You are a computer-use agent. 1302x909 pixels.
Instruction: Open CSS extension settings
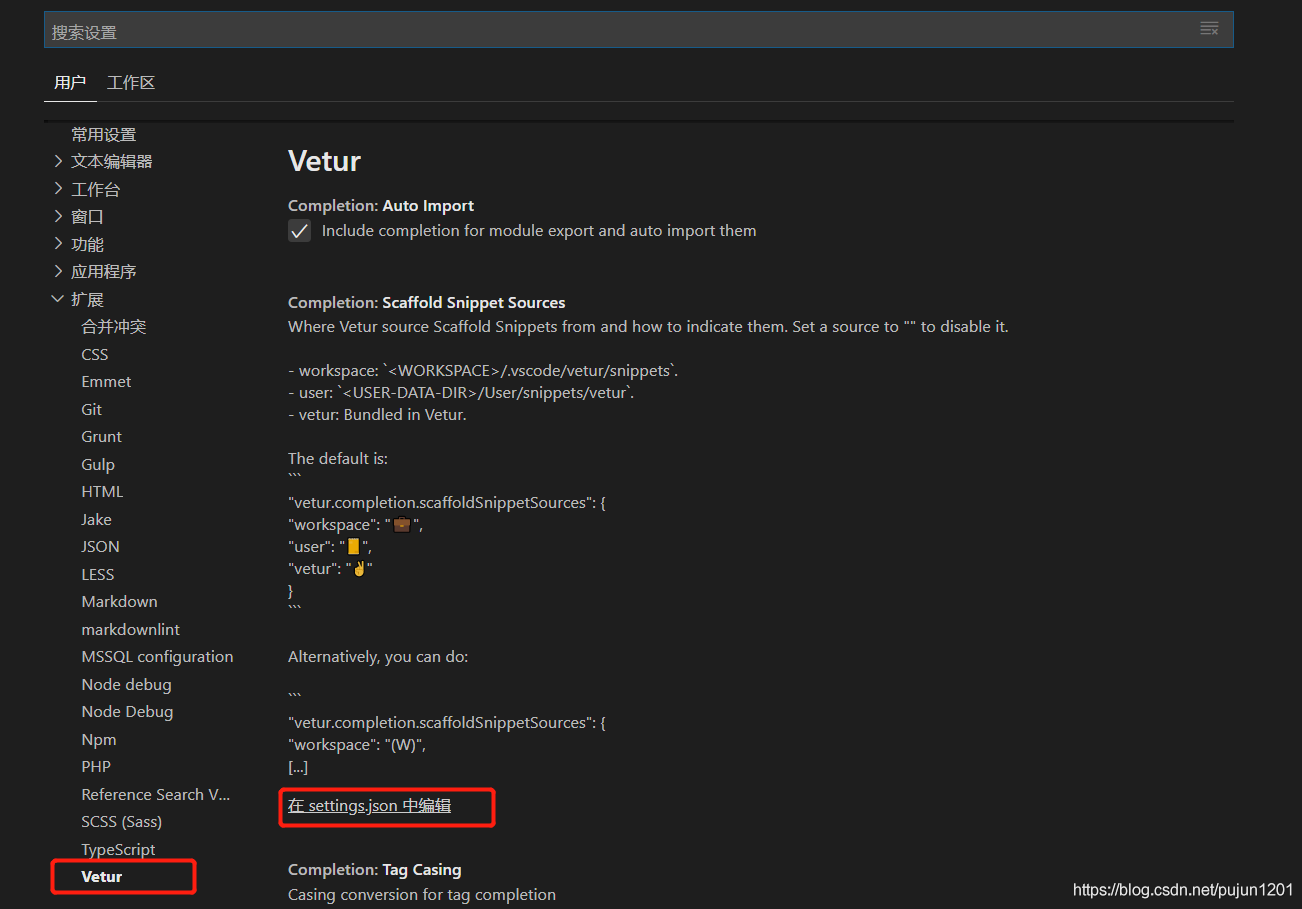95,354
